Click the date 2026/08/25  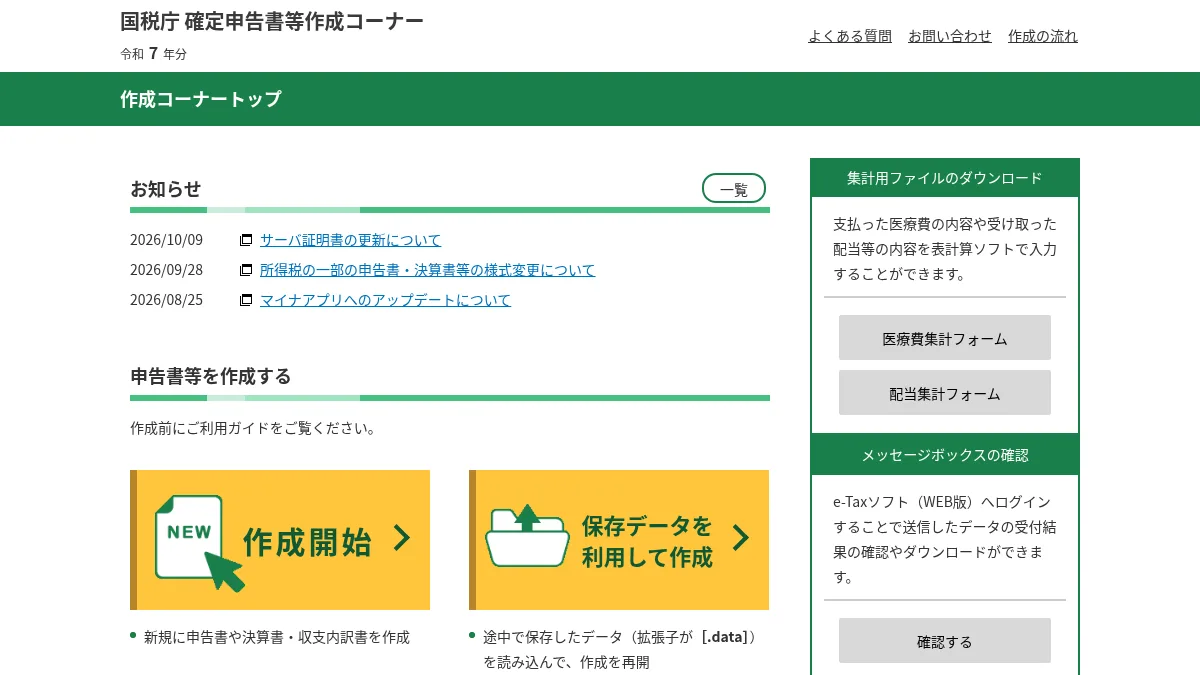pos(166,300)
